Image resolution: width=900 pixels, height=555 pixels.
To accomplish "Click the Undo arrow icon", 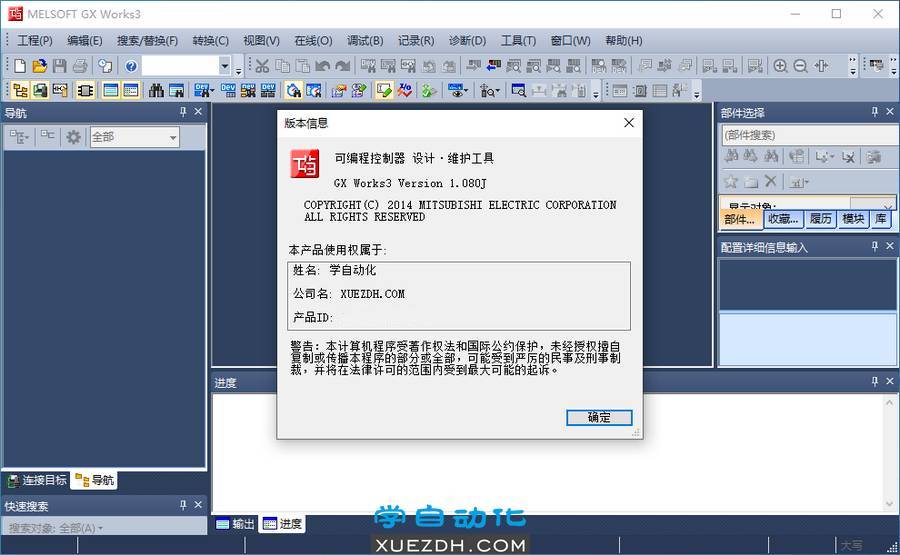I will click(323, 66).
